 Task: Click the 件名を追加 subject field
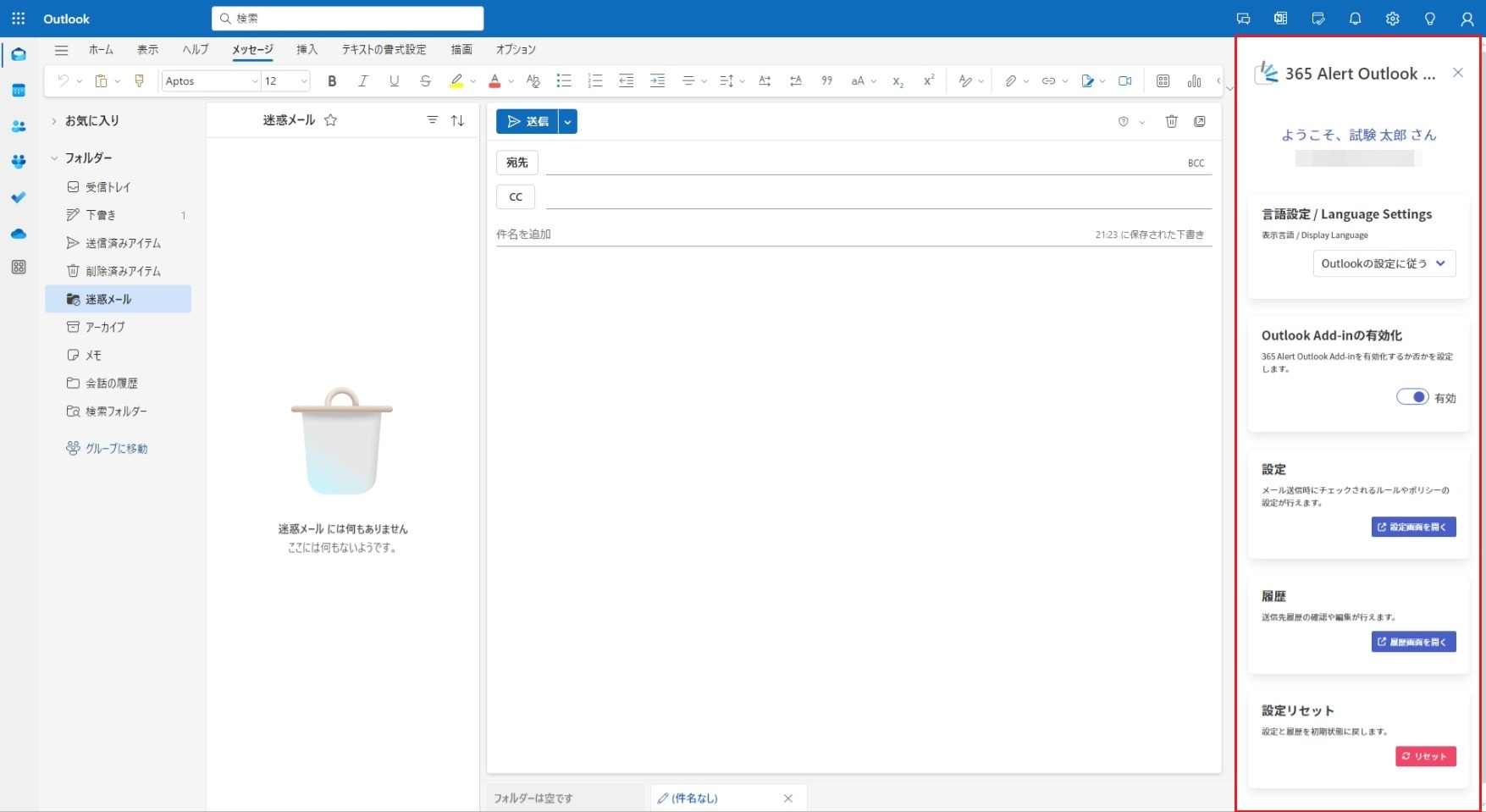tap(762, 235)
